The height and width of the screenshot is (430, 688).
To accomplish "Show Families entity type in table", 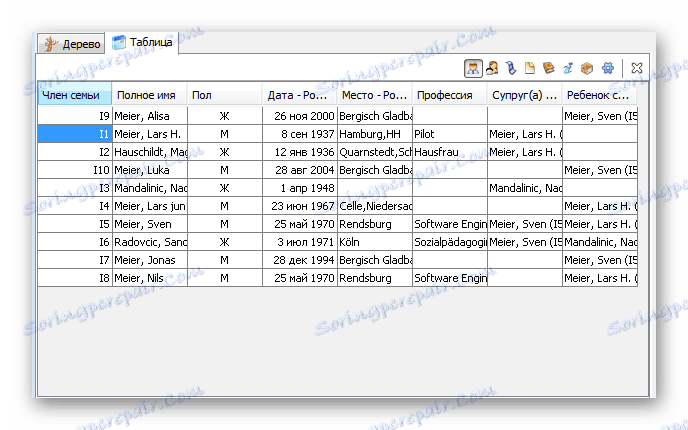I will pos(492,68).
